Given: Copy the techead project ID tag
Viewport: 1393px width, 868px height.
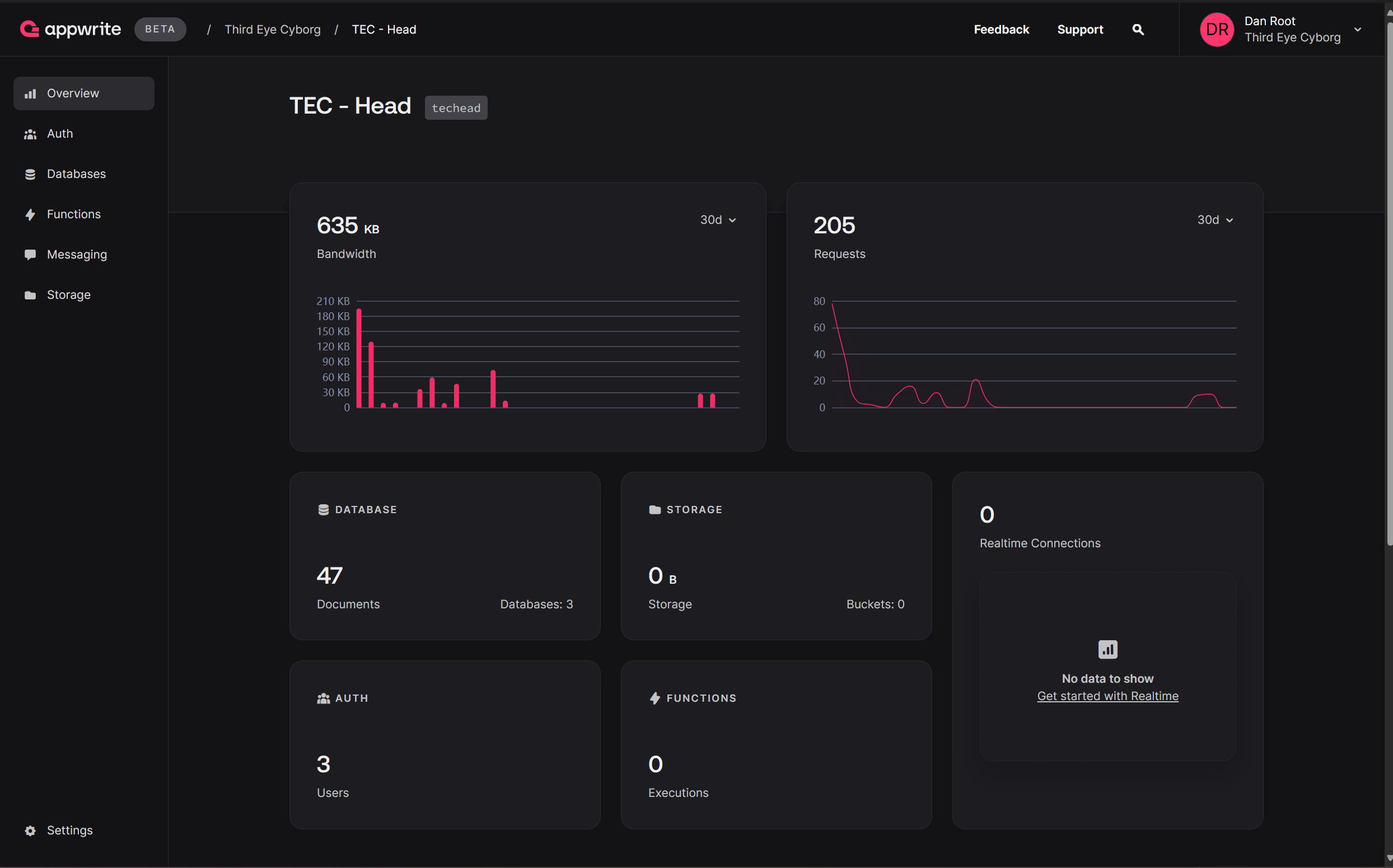Looking at the screenshot, I should (456, 108).
